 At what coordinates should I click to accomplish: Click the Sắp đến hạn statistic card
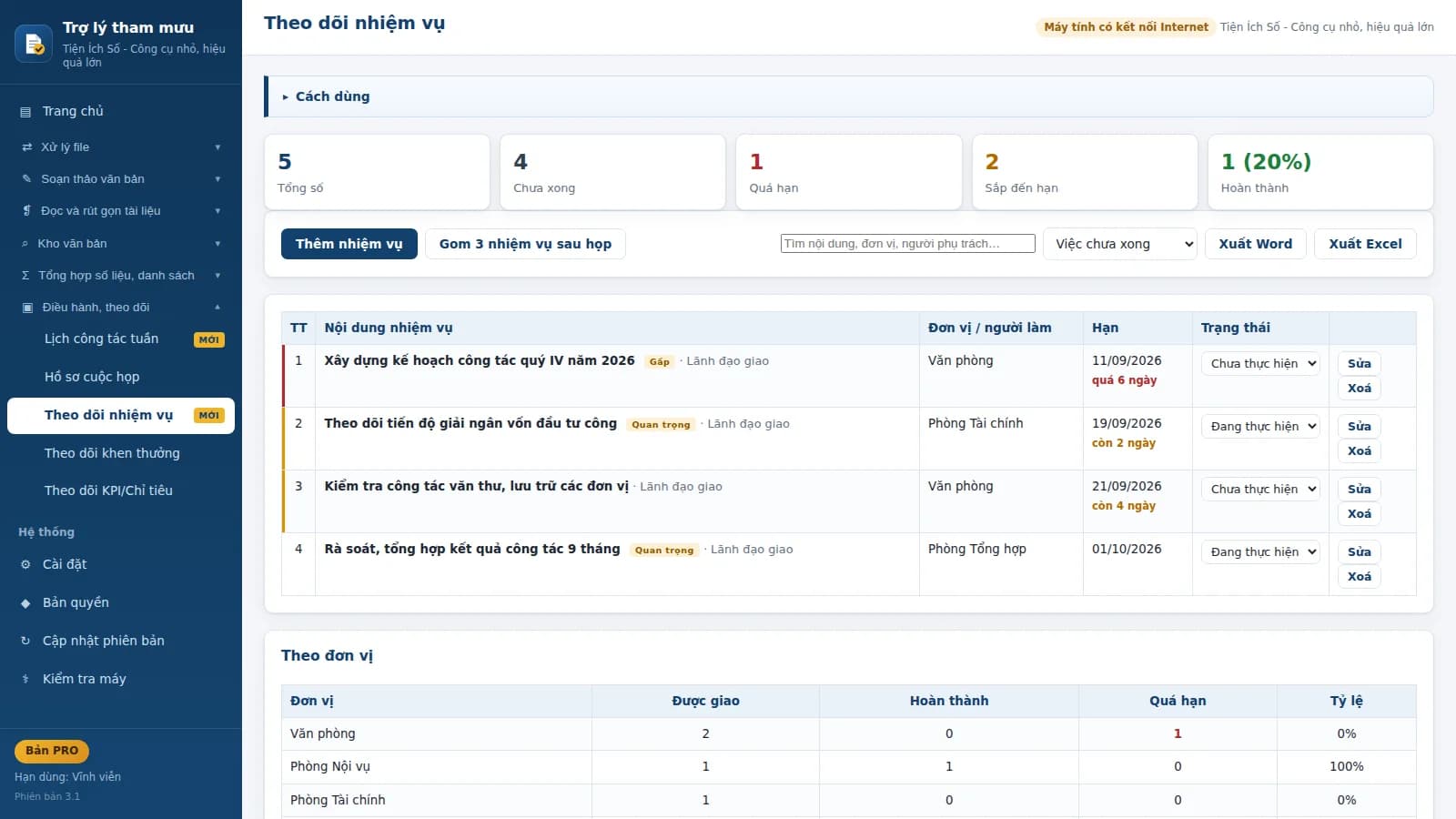pyautogui.click(x=1085, y=172)
